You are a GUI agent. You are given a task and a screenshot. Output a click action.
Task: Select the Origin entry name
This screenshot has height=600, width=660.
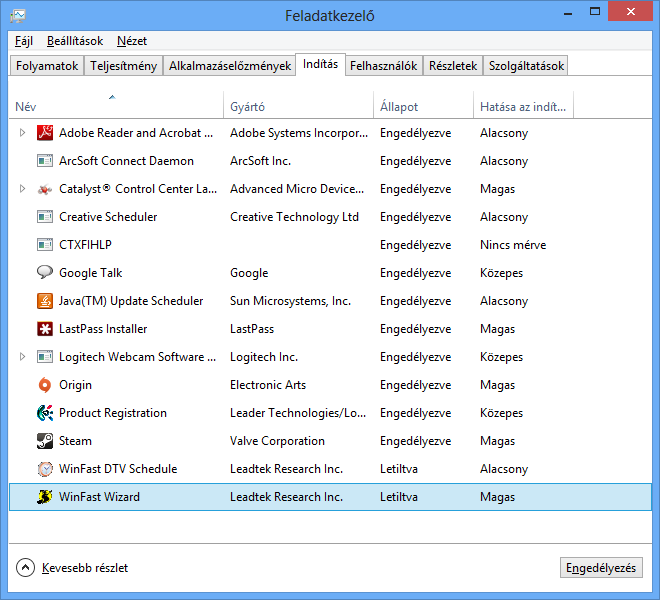click(75, 385)
